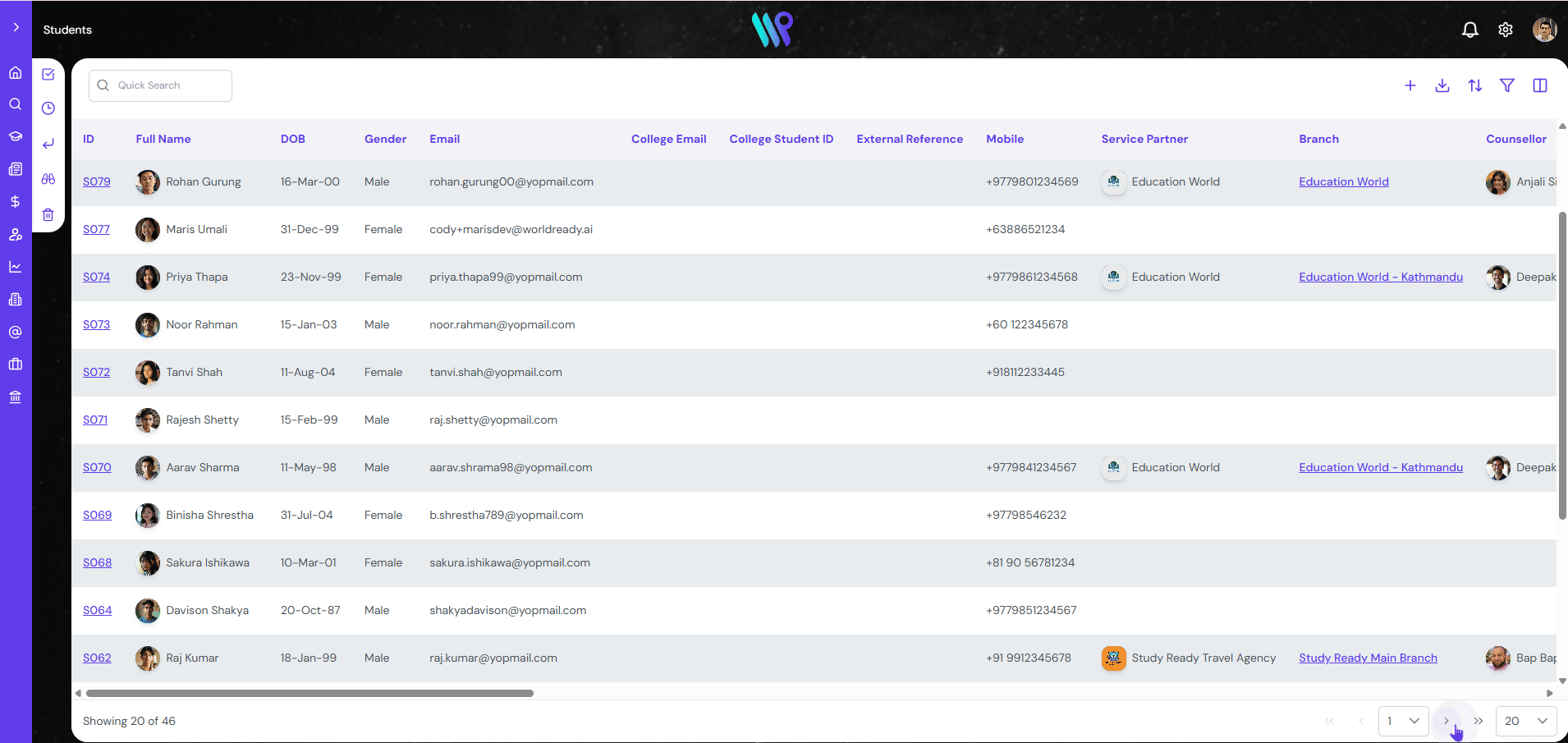Viewport: 1568px width, 743px height.
Task: Click the add new student plus icon
Action: [x=1410, y=85]
